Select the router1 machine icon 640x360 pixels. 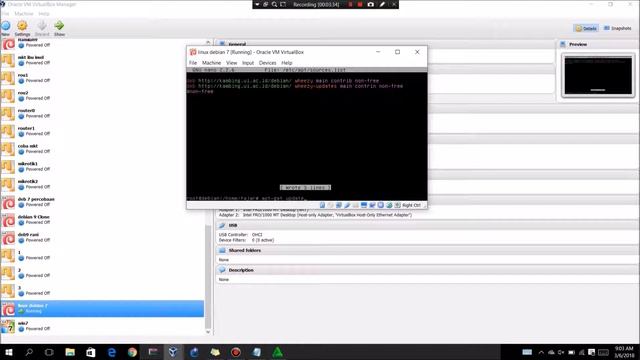tap(8, 131)
